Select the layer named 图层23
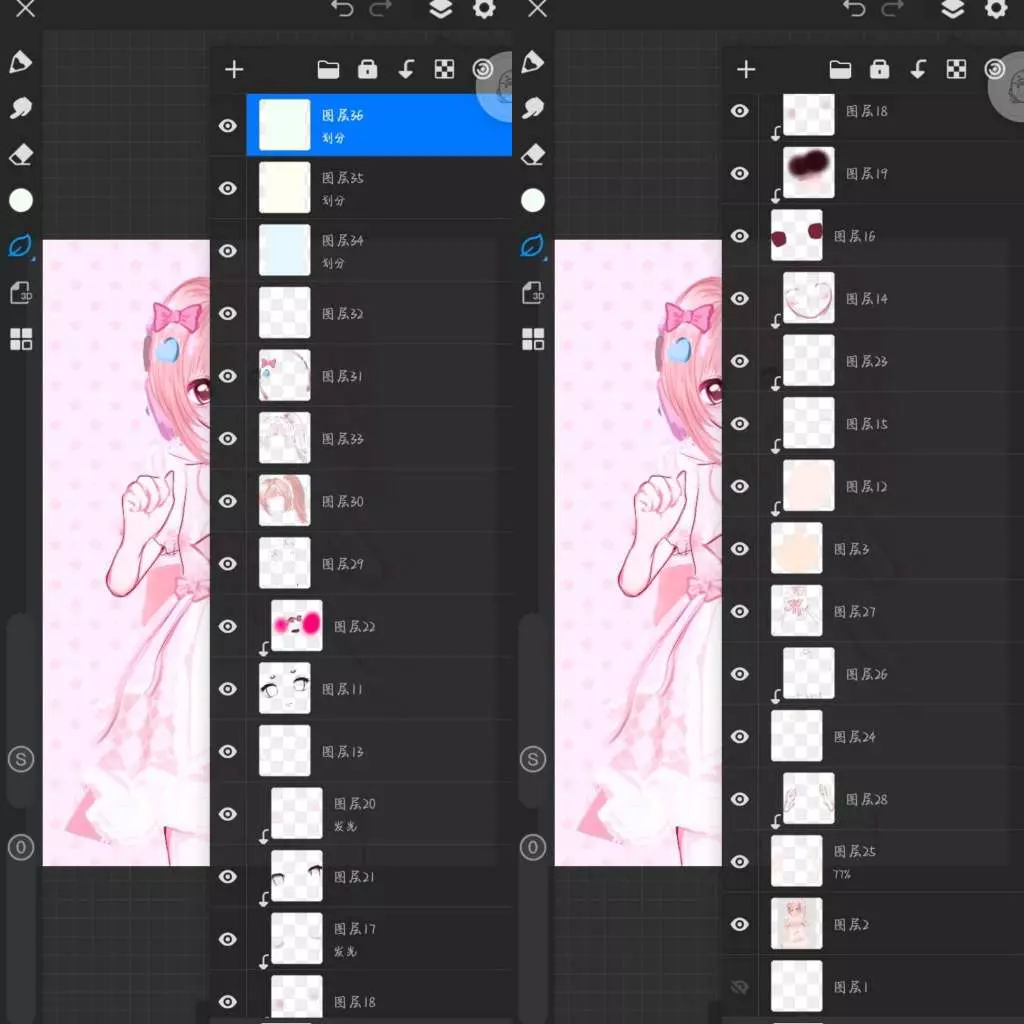Image resolution: width=1024 pixels, height=1024 pixels. 891,361
